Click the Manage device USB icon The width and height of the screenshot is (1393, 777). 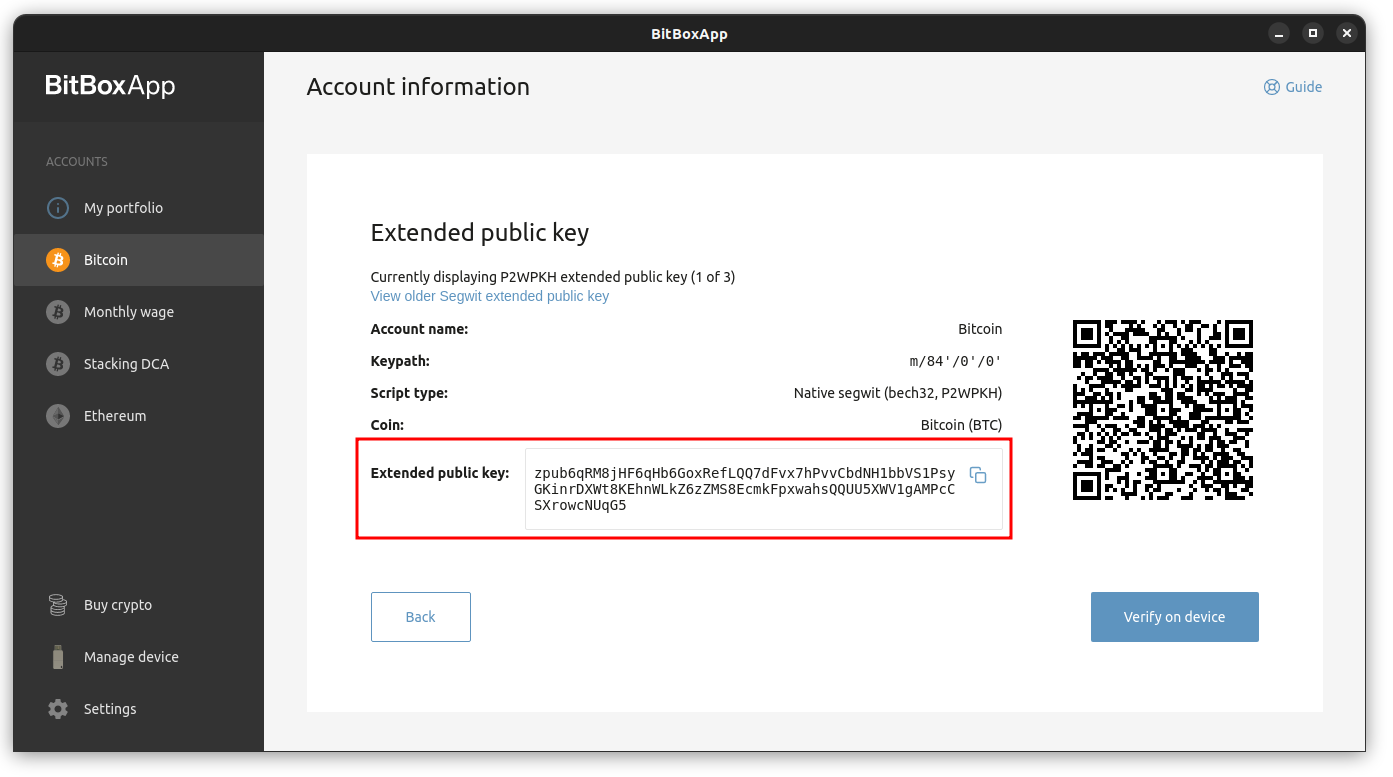point(58,657)
